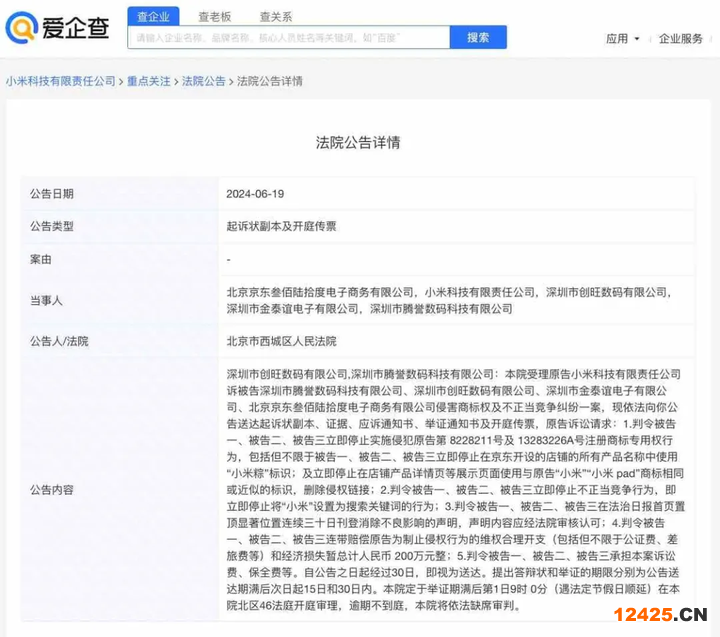Go to 法院公告 breadcrumb link
This screenshot has width=720, height=637.
(x=203, y=81)
